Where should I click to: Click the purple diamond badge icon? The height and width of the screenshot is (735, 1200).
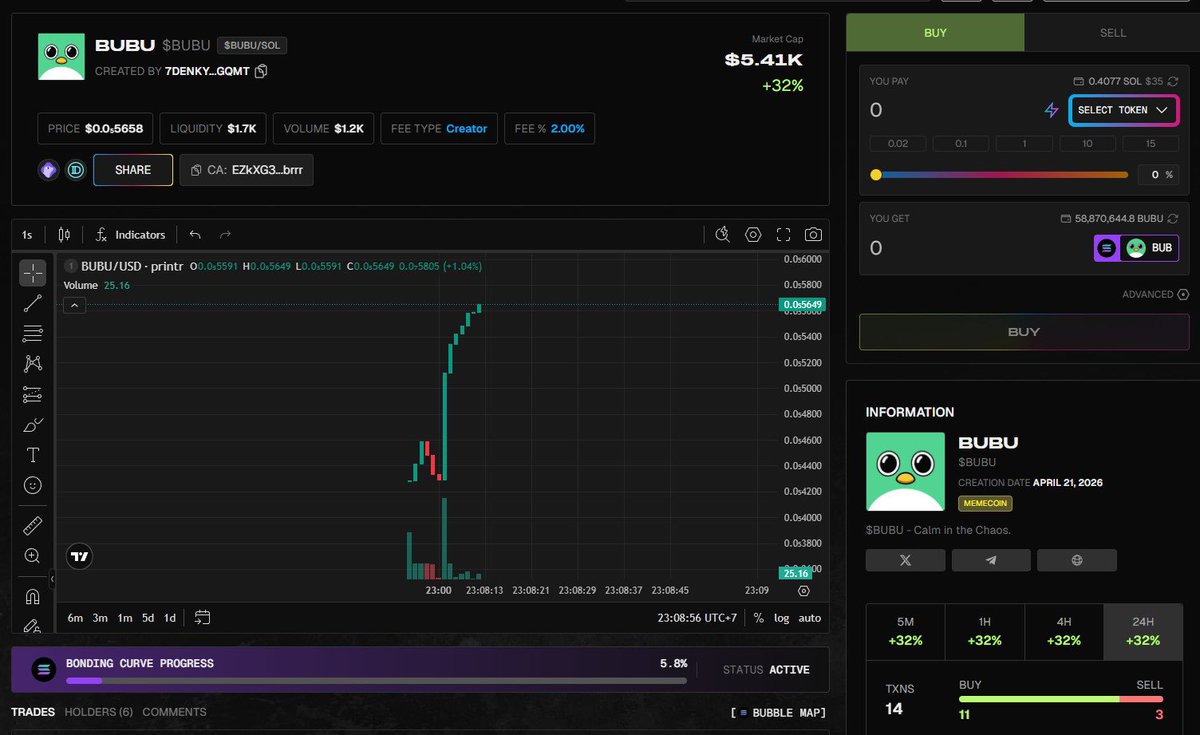pyautogui.click(x=48, y=170)
